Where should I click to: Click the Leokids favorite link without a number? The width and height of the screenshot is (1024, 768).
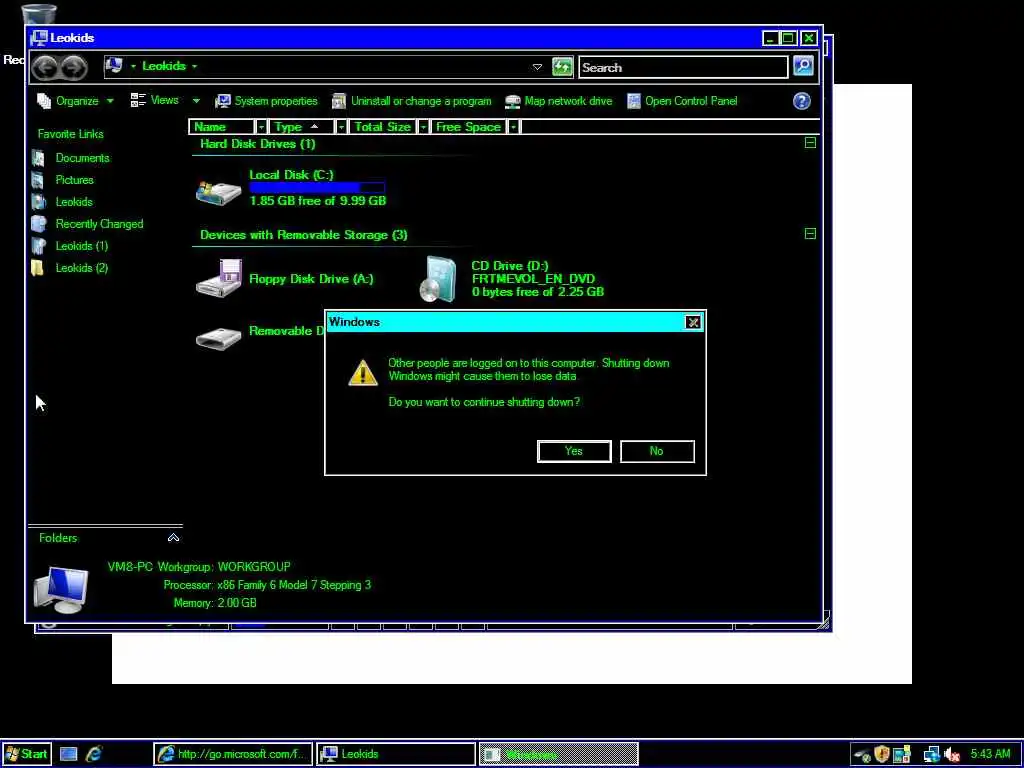(x=74, y=202)
